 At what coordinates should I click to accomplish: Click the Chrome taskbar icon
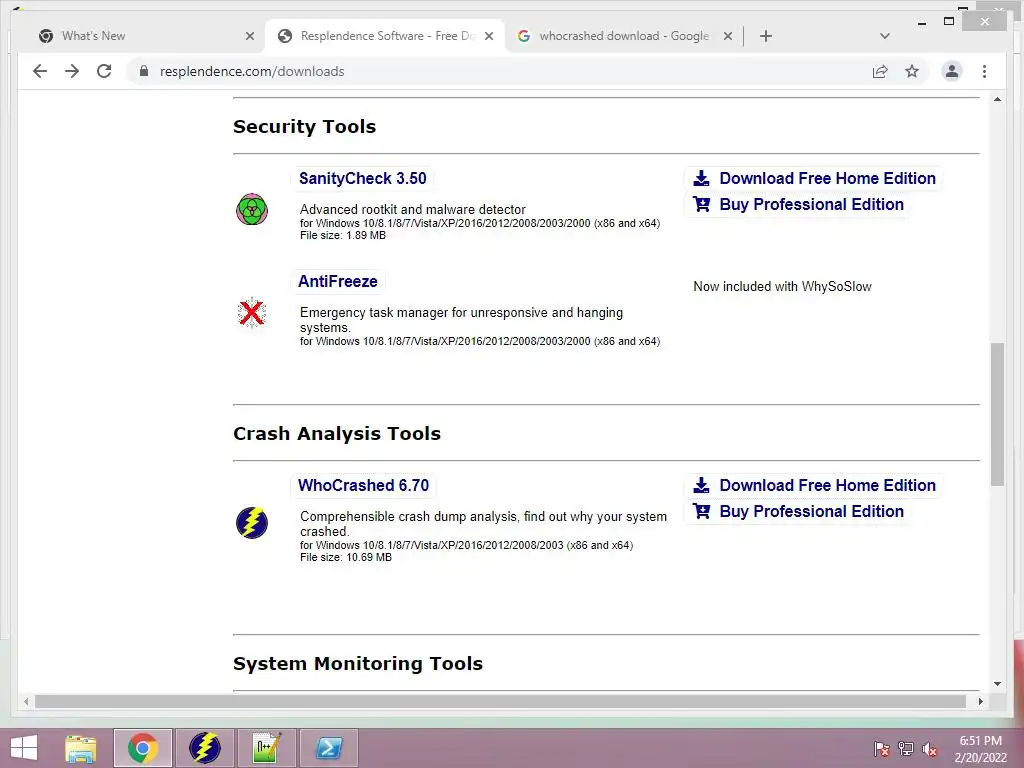[x=143, y=748]
